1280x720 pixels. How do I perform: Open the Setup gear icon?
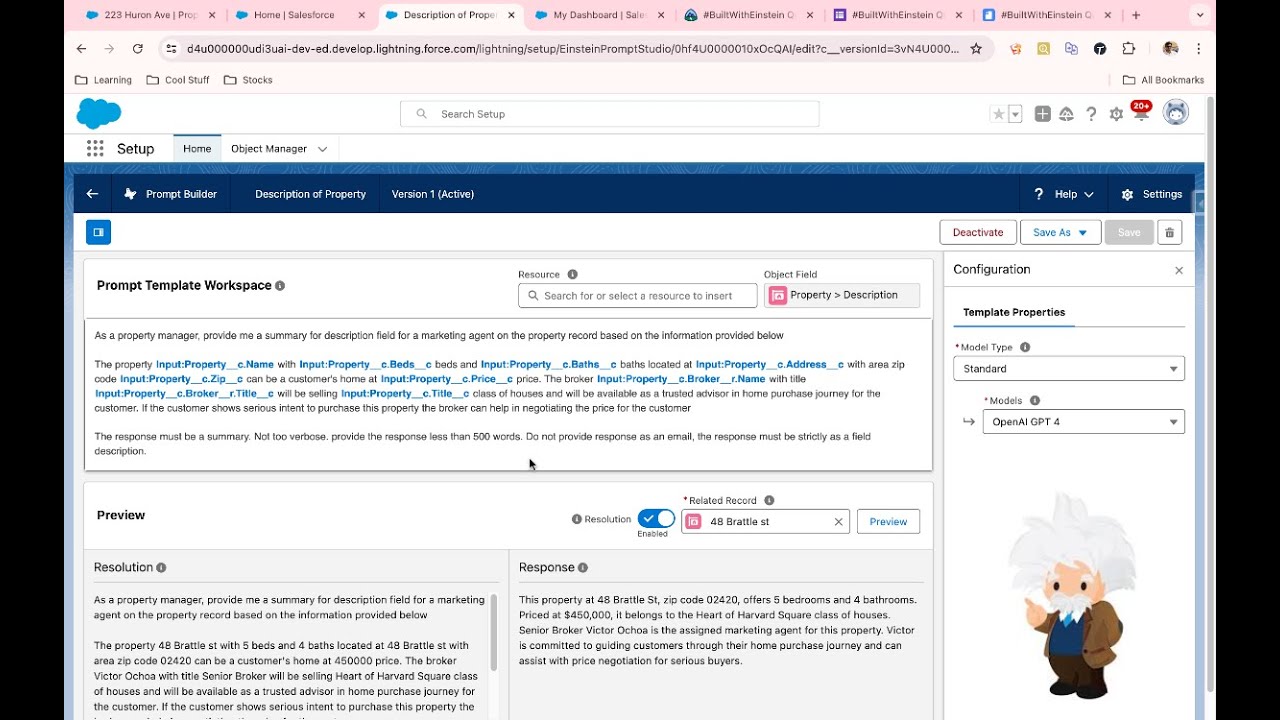(1116, 114)
